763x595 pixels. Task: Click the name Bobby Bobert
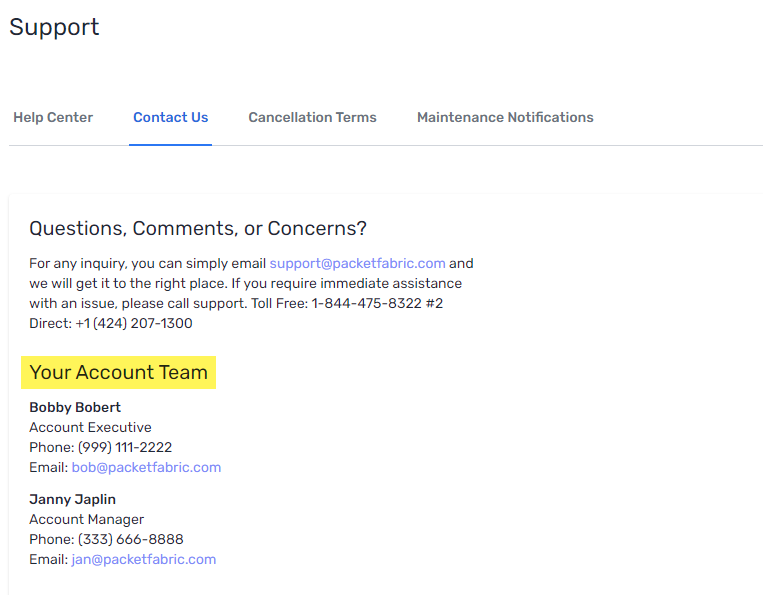[75, 407]
